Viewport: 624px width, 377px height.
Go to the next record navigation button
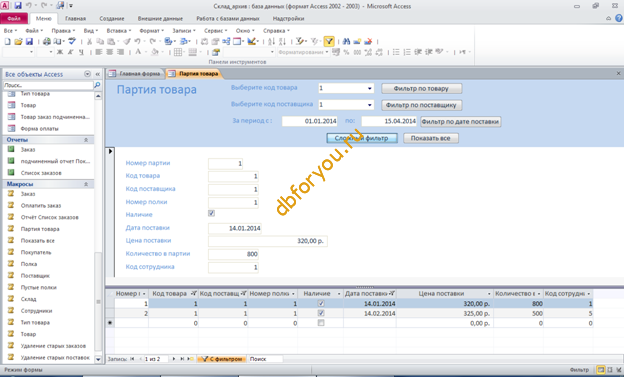(x=174, y=359)
